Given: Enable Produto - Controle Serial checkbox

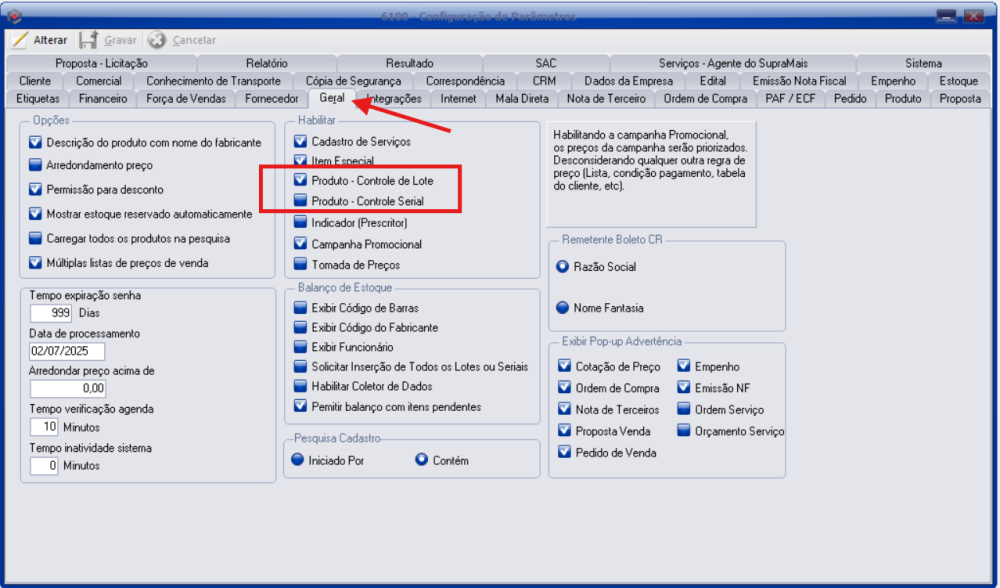Looking at the screenshot, I should 300,201.
